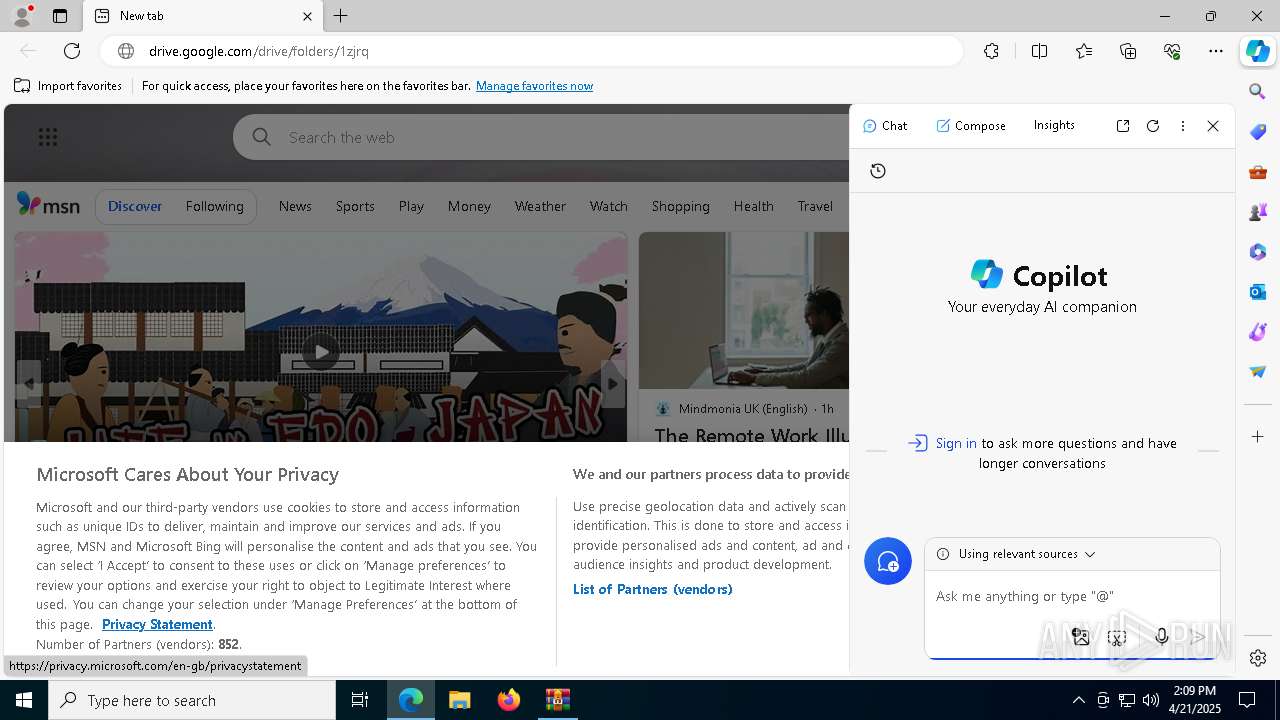Add an image to Copilot prompt
Screen dimensions: 1280x720
(x=1080, y=636)
